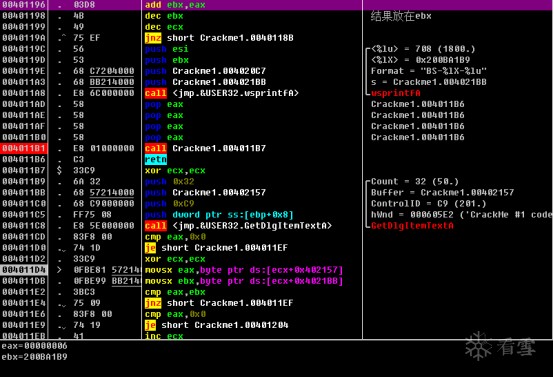This screenshot has height=377, width=554.
Task: Click the comment '结果放在ebx'
Action: pos(401,16)
